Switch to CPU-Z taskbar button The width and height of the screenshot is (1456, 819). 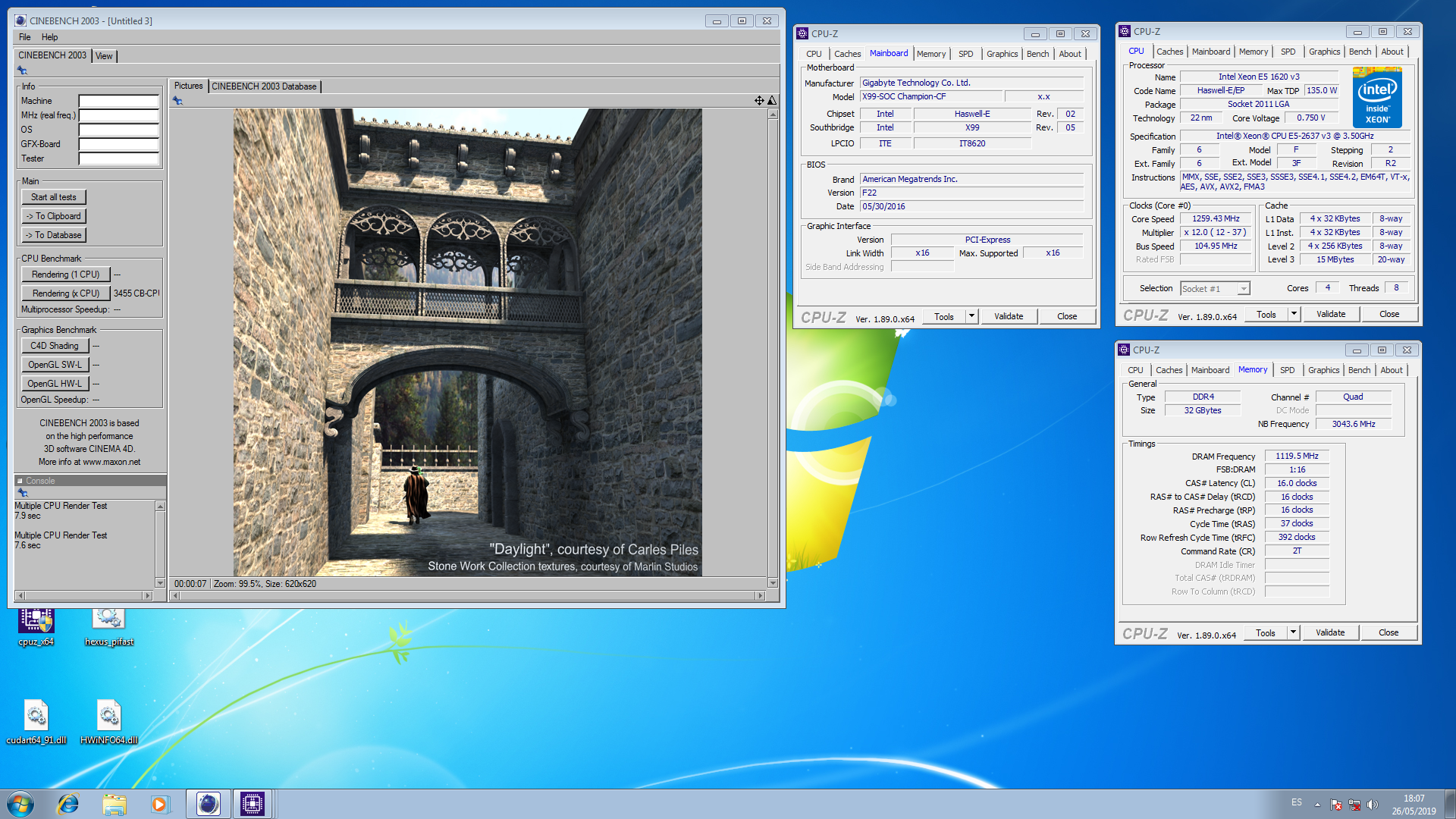tap(253, 804)
